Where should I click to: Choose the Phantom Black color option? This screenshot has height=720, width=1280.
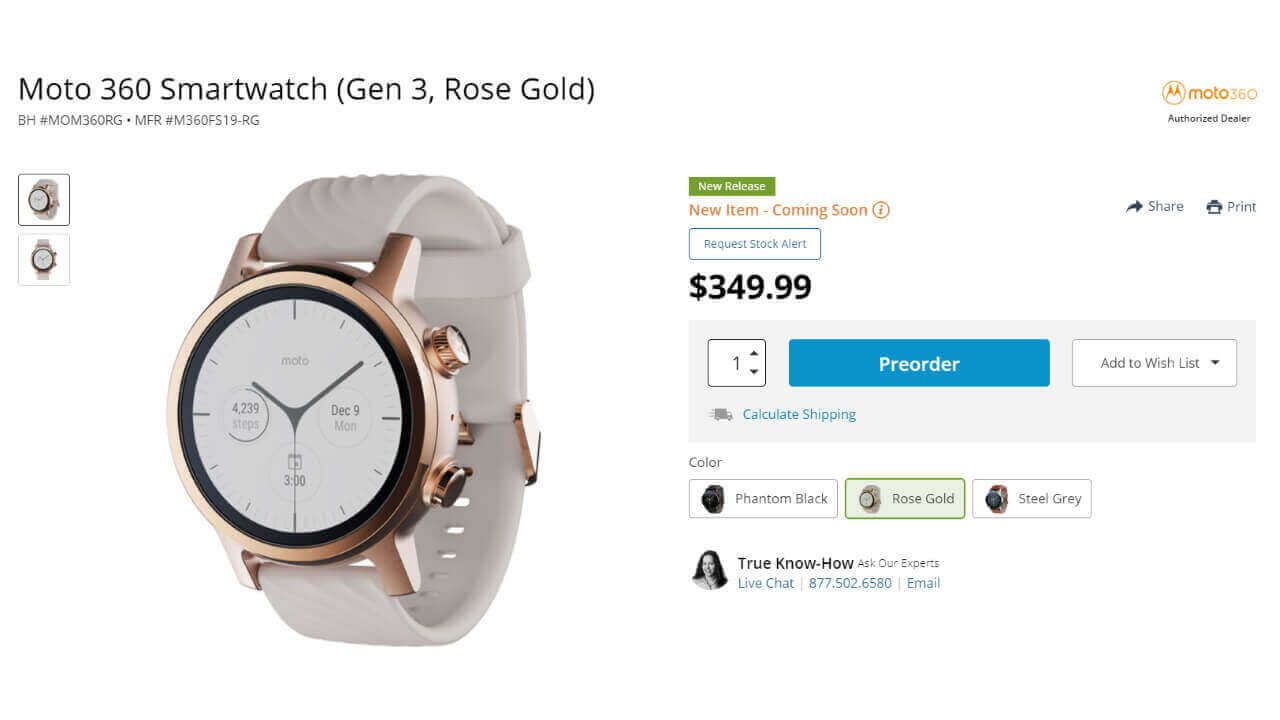point(763,498)
